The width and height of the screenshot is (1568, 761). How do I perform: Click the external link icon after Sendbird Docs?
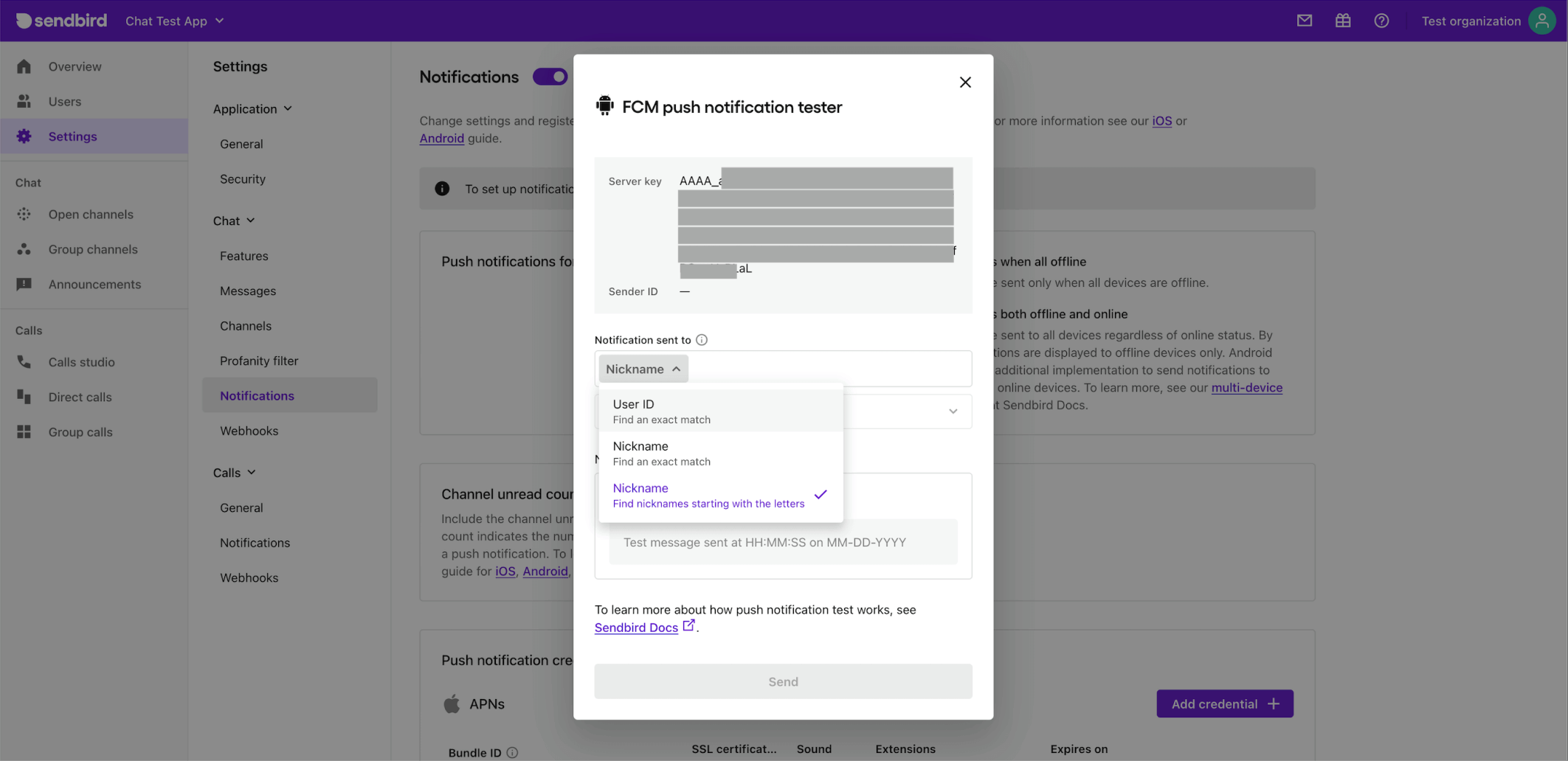click(688, 625)
